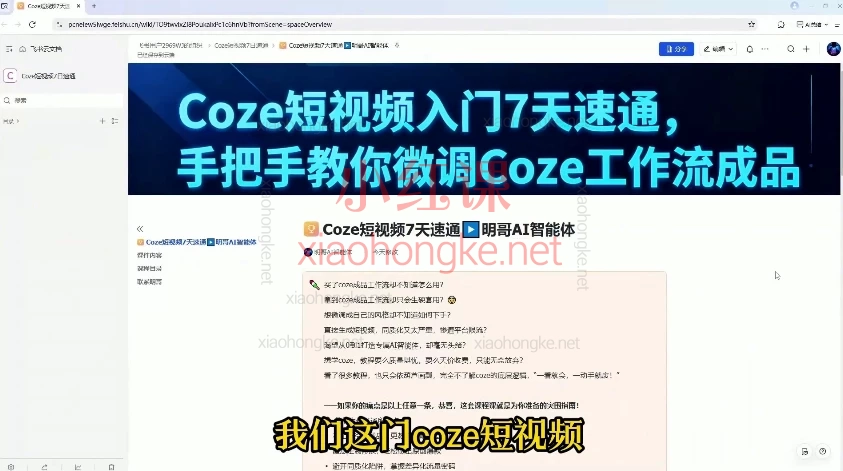Select the second outline heading entry
Image resolution: width=843 pixels, height=471 pixels.
coord(149,255)
